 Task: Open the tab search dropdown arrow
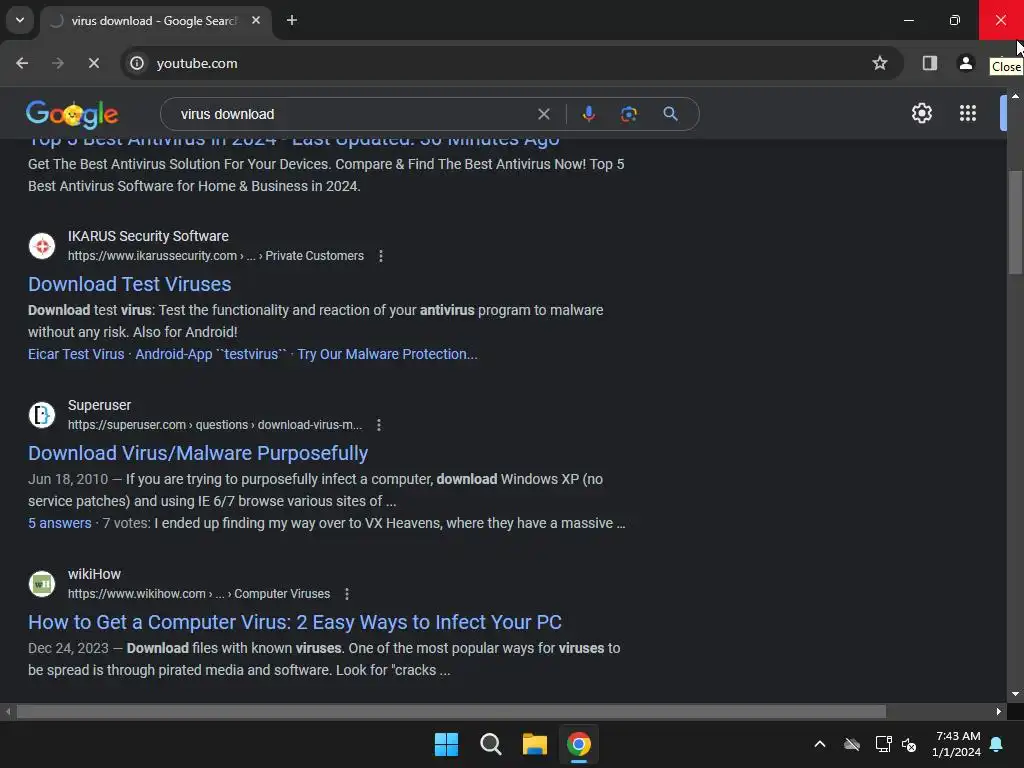click(20, 20)
